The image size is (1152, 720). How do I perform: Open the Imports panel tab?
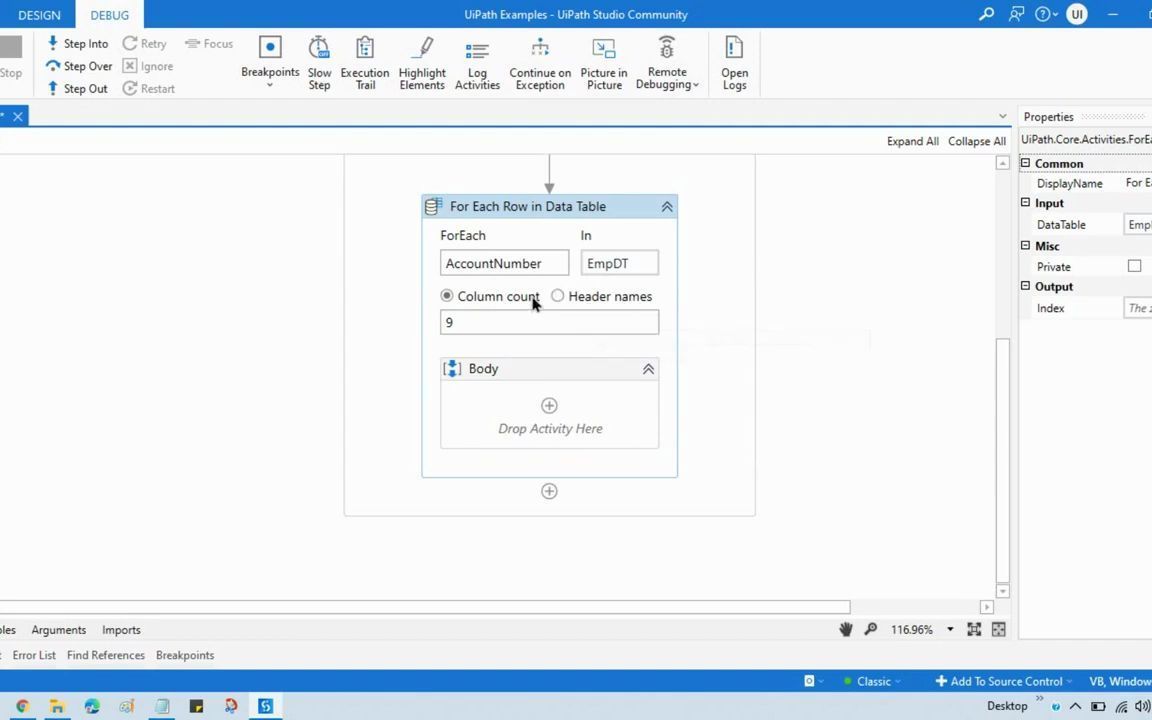coord(121,630)
